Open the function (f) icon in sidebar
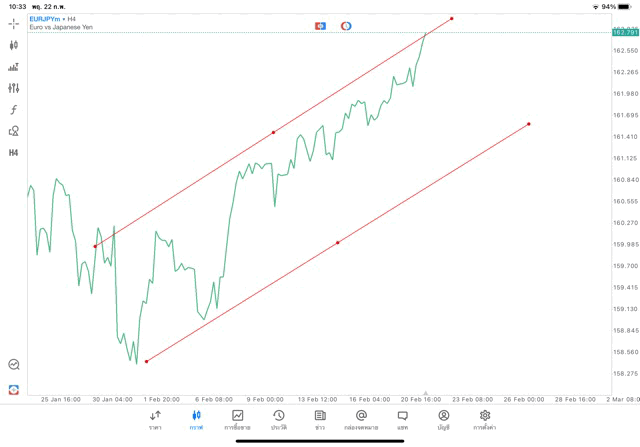 pyautogui.click(x=13, y=109)
